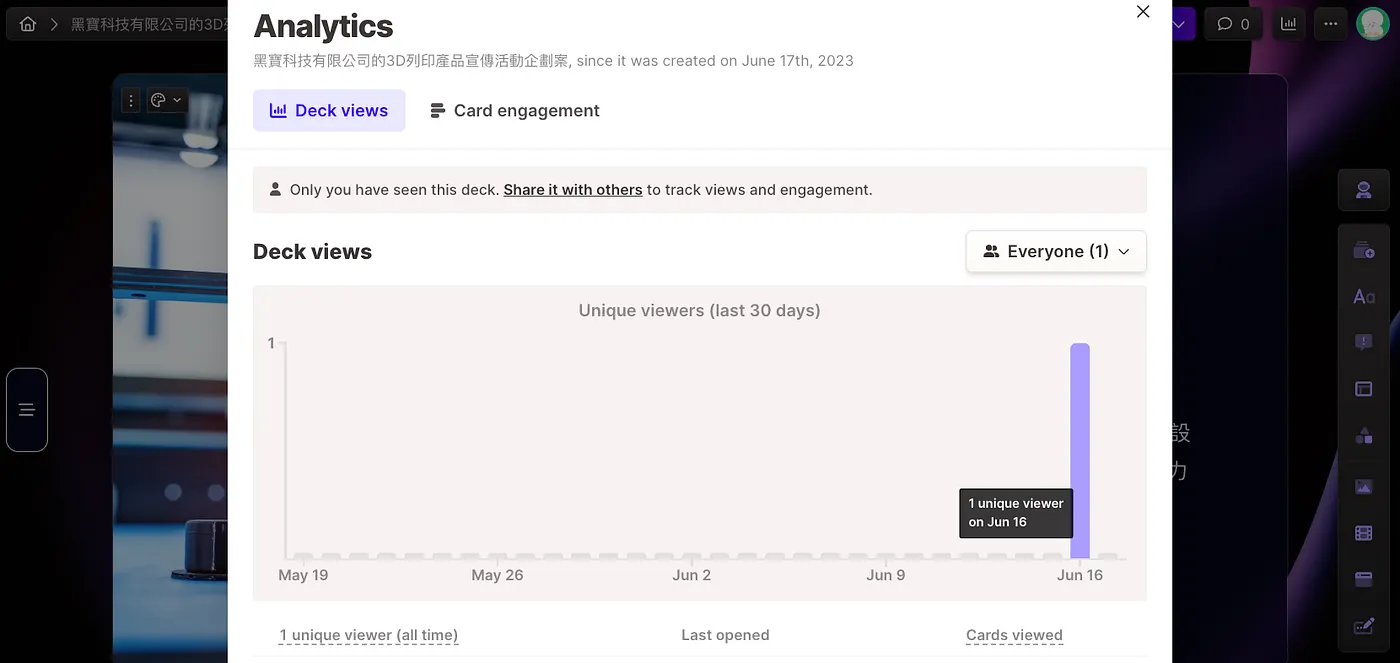1400x663 pixels.
Task: Close the Analytics dialog
Action: click(x=1143, y=12)
